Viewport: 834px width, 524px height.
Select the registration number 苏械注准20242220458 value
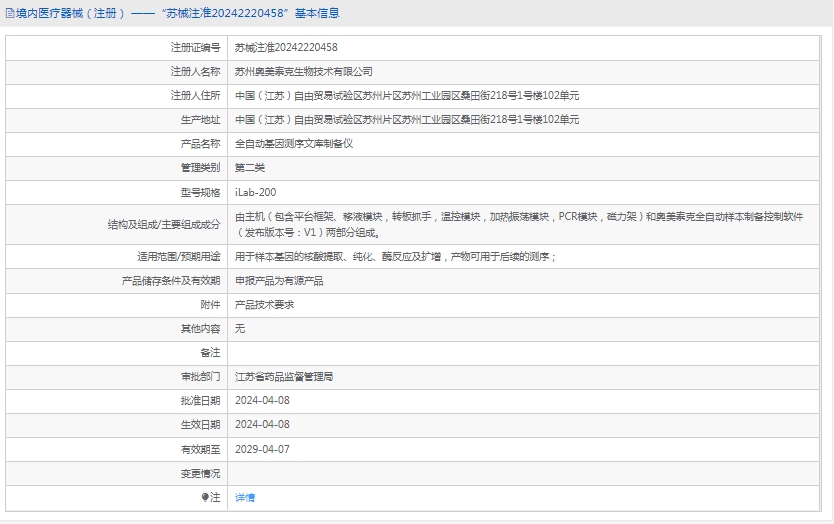(x=286, y=47)
